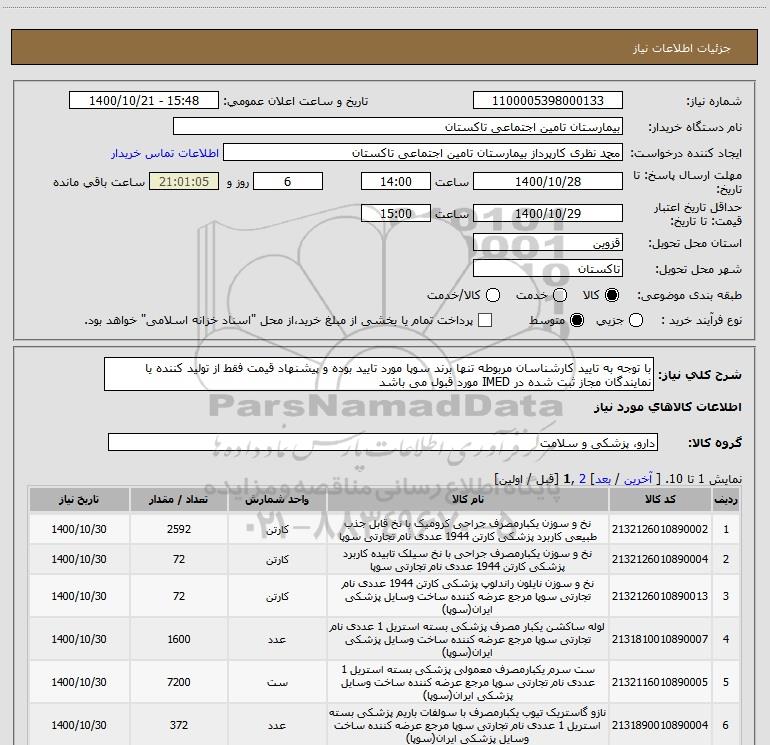This screenshot has width=770, height=745.
Task: Click product code 2131890010890004
Action: coord(660,725)
